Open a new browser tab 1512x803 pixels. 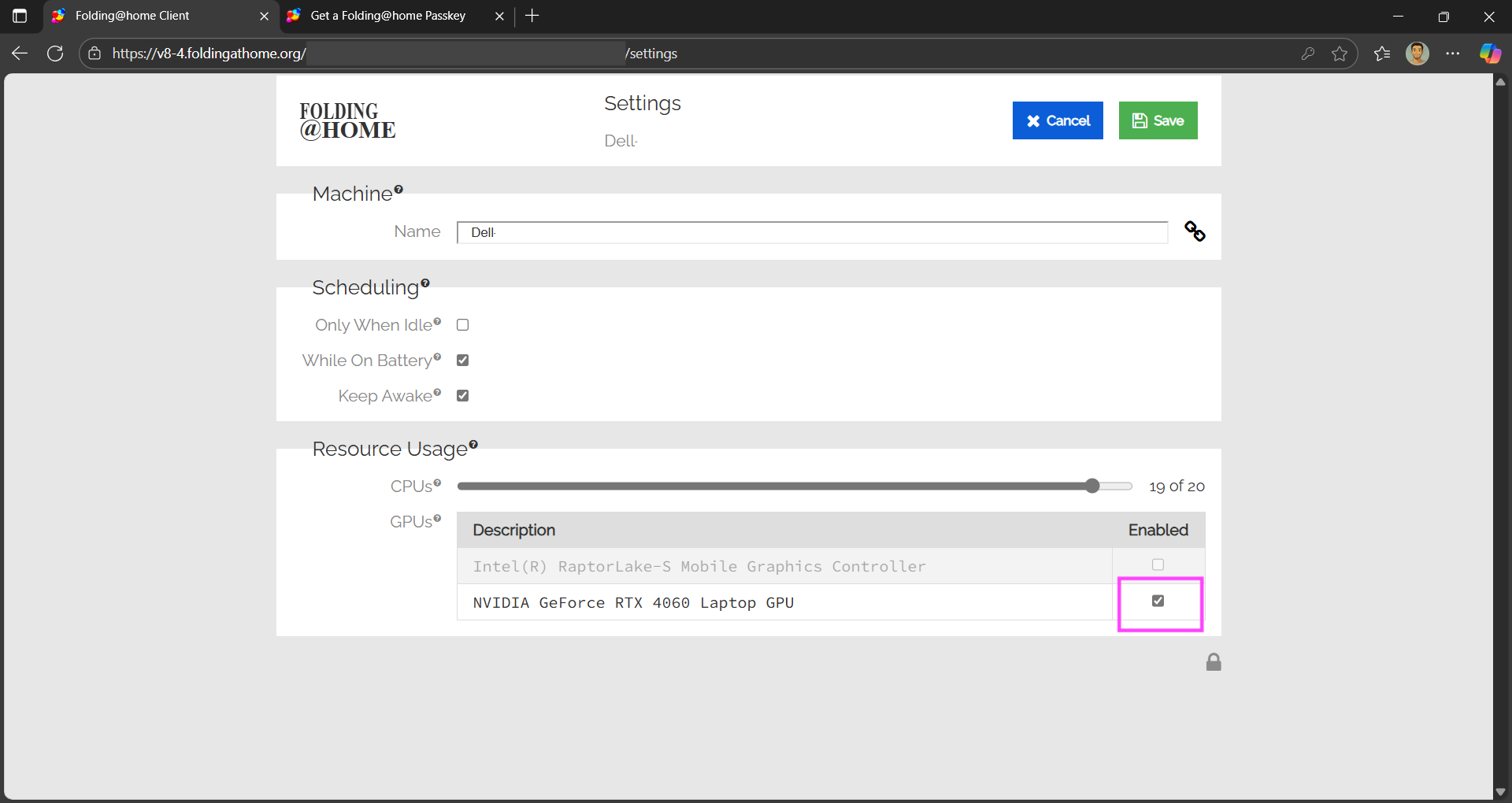pos(532,16)
